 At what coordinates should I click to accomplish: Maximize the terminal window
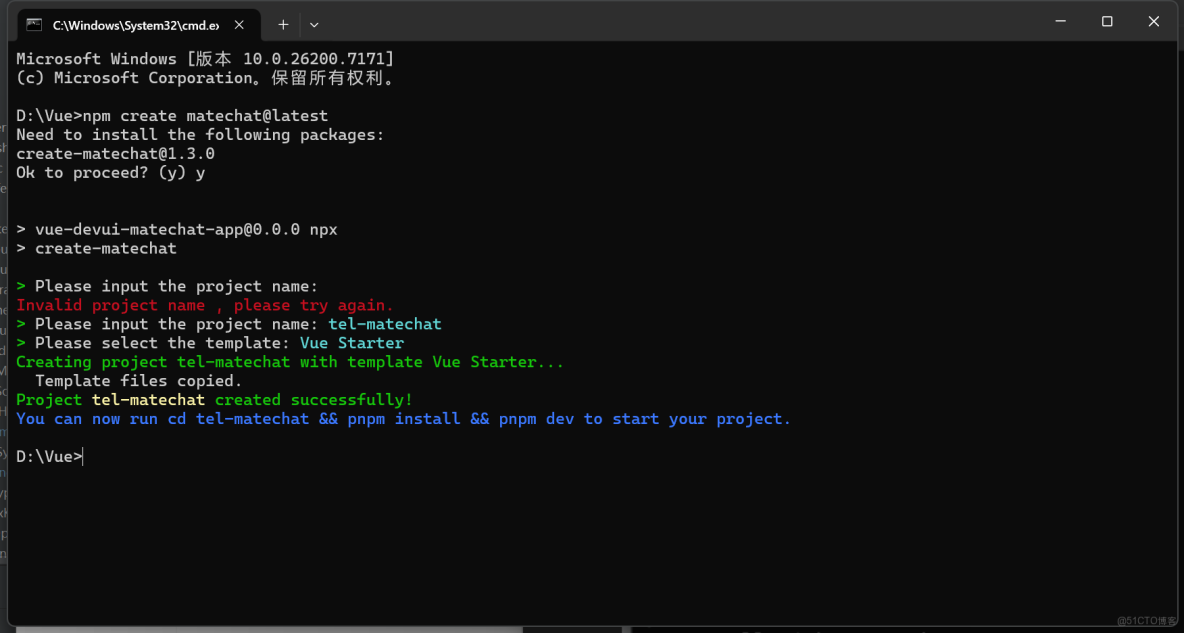(x=1107, y=21)
